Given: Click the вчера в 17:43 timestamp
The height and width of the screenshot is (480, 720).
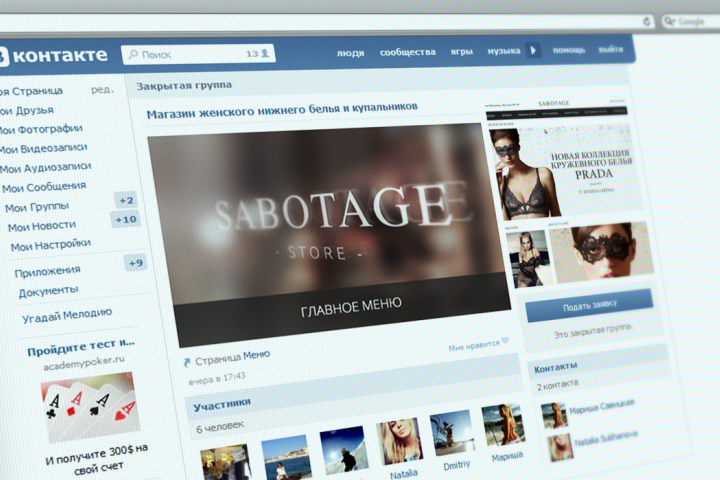Looking at the screenshot, I should 217,378.
